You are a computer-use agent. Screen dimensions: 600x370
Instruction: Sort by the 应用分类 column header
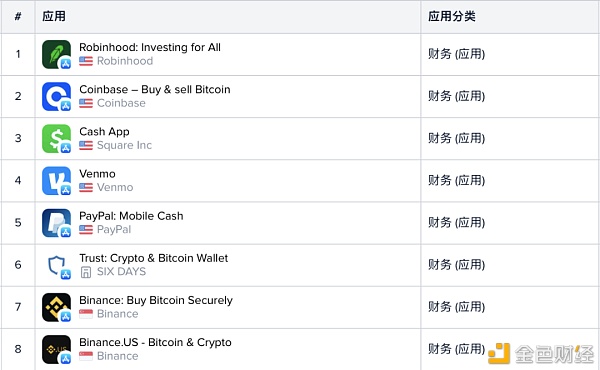click(452, 16)
